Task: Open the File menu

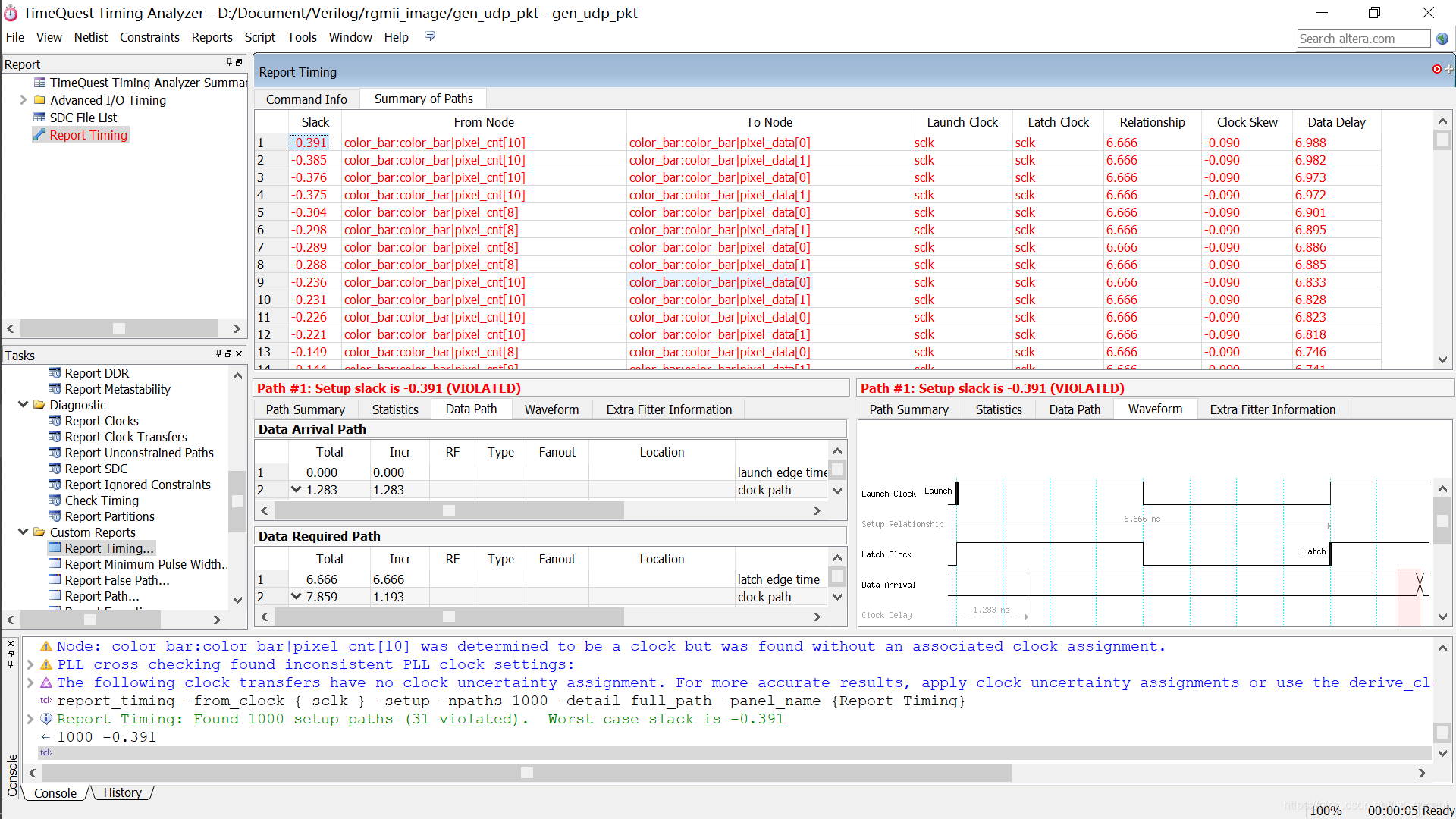Action: tap(15, 37)
